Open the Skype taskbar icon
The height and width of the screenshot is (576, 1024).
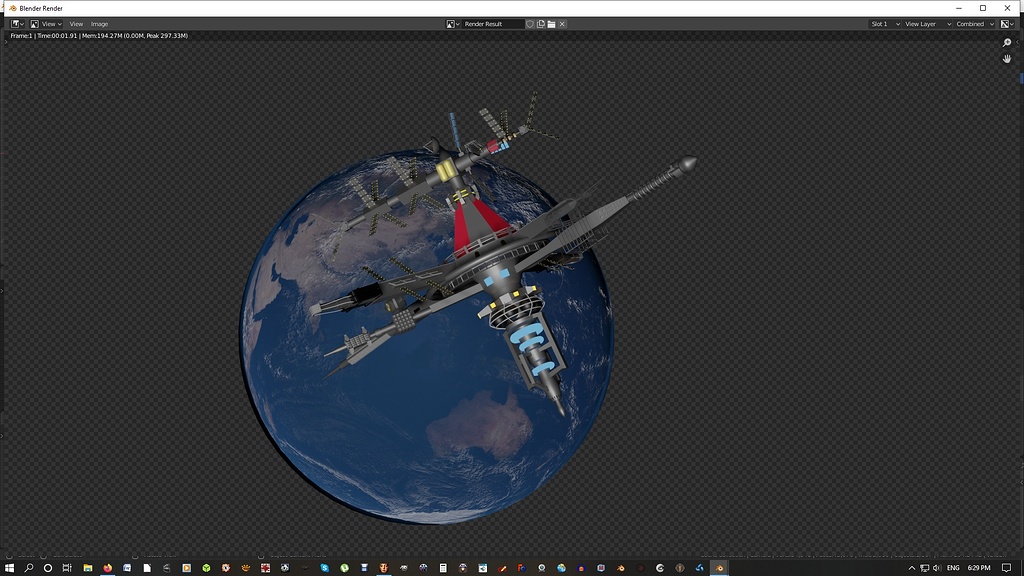coord(325,568)
